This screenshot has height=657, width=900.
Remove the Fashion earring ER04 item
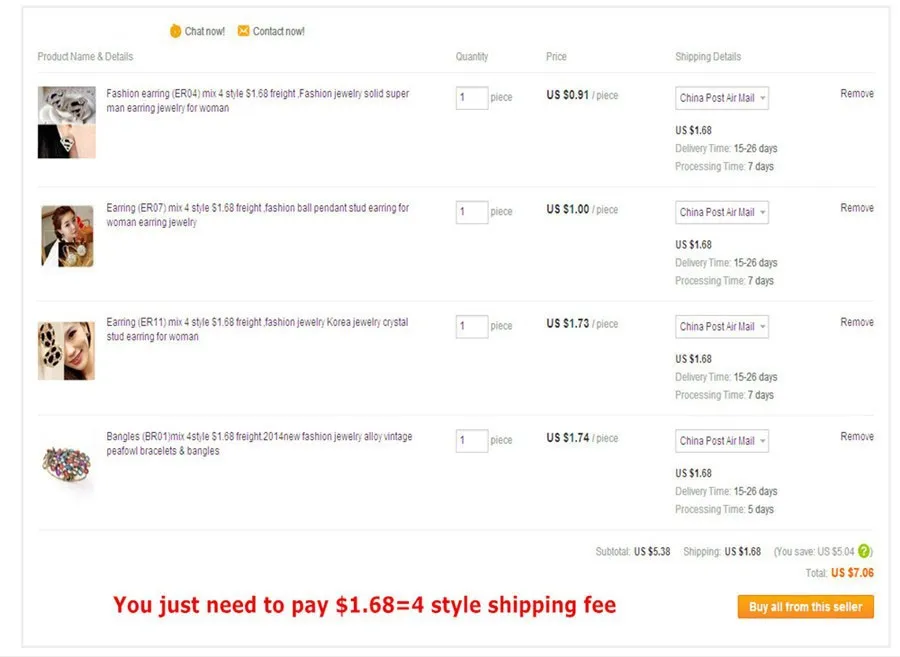coord(857,94)
